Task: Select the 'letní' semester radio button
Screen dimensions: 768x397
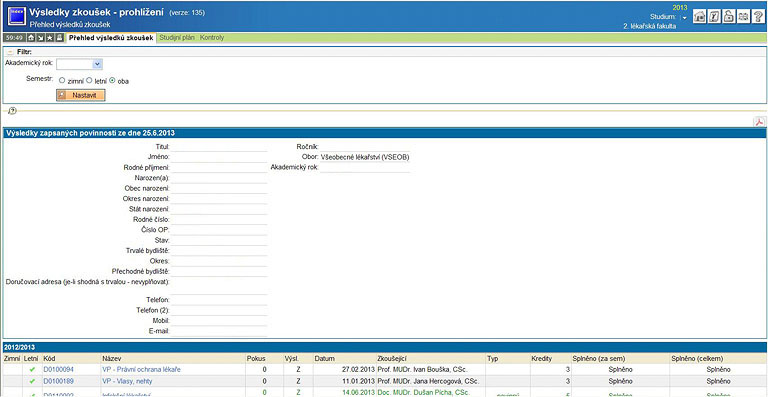Action: 89,80
